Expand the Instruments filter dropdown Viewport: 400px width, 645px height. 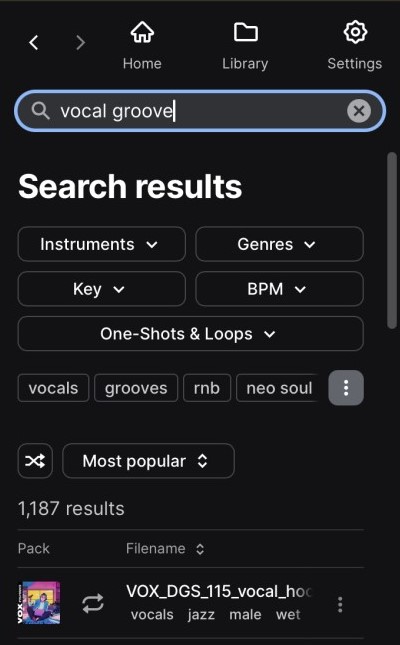pos(102,244)
